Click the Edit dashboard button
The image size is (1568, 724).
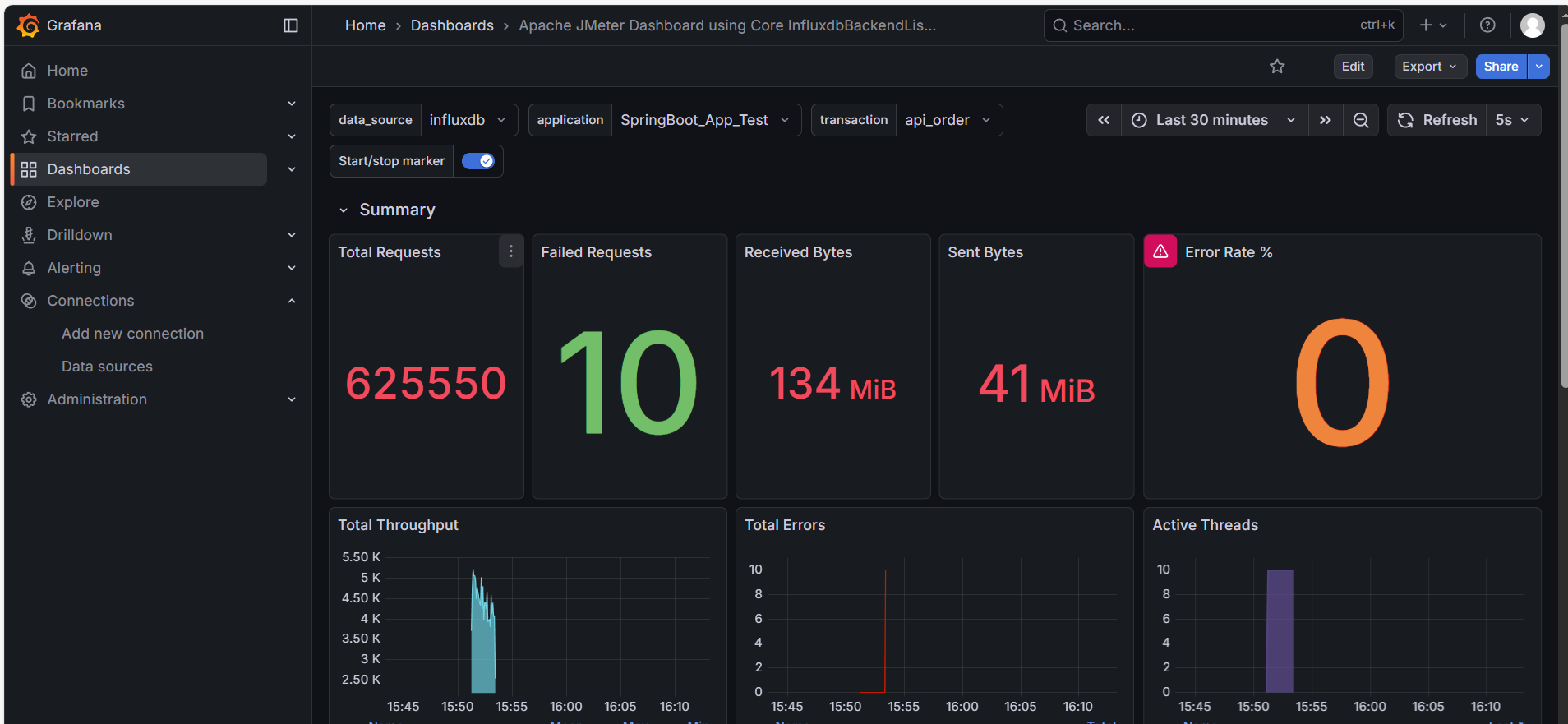[1353, 67]
